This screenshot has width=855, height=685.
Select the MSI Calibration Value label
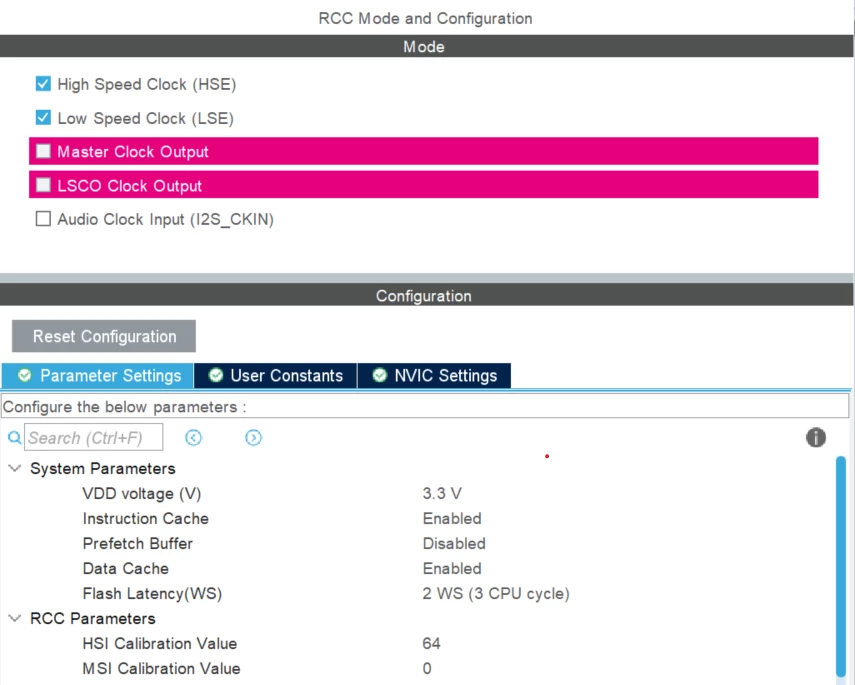161,669
